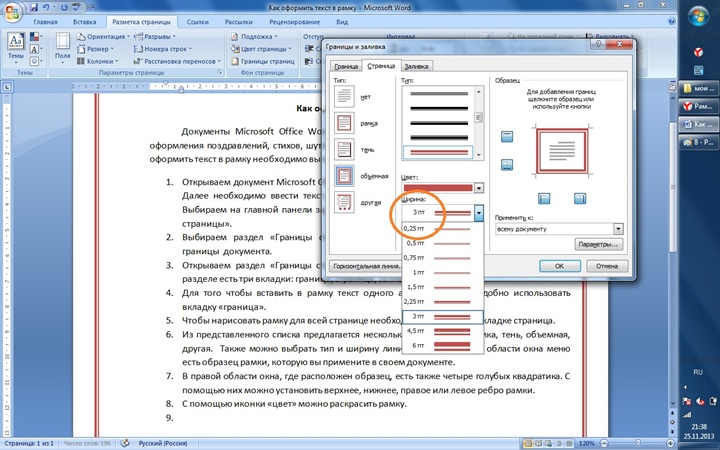This screenshot has height=450, width=720.
Task: Choose 2,25 пт line width
Action: (x=443, y=302)
